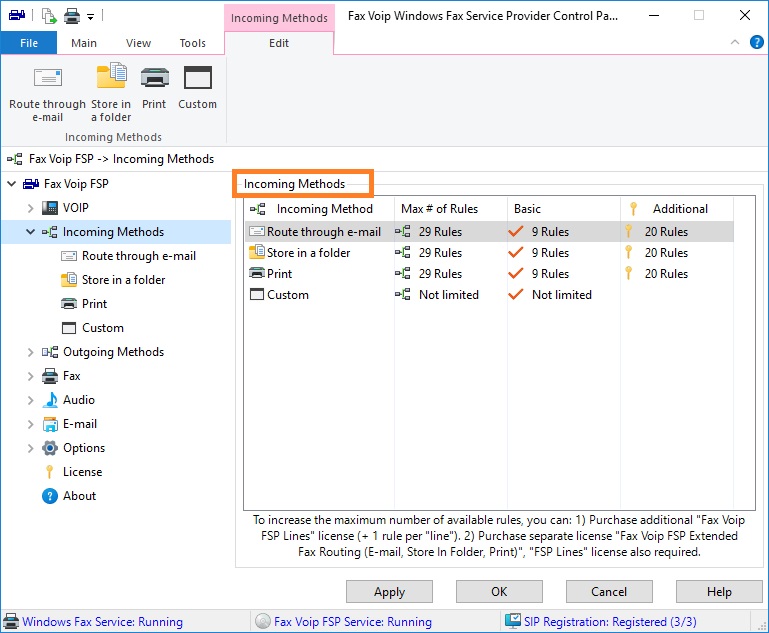
Task: Click Custom window icon in tree
Action: (69, 328)
